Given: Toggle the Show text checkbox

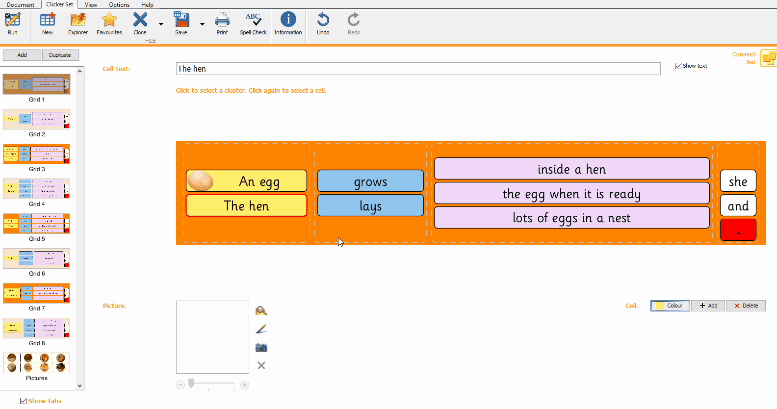Looking at the screenshot, I should [x=679, y=66].
